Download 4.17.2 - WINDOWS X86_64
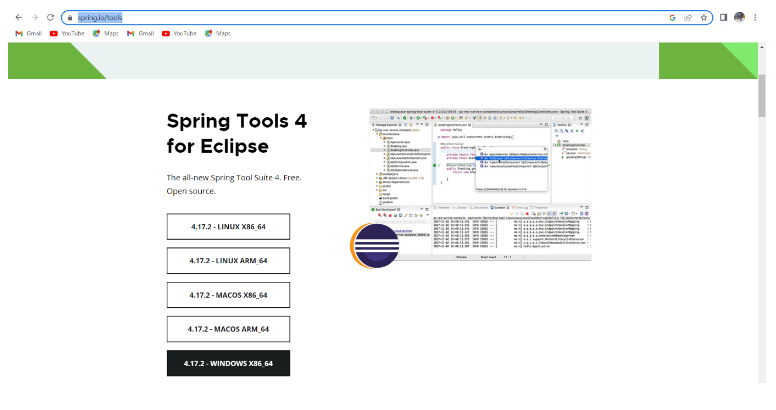Image resolution: width=776 pixels, height=410 pixels. pos(228,363)
